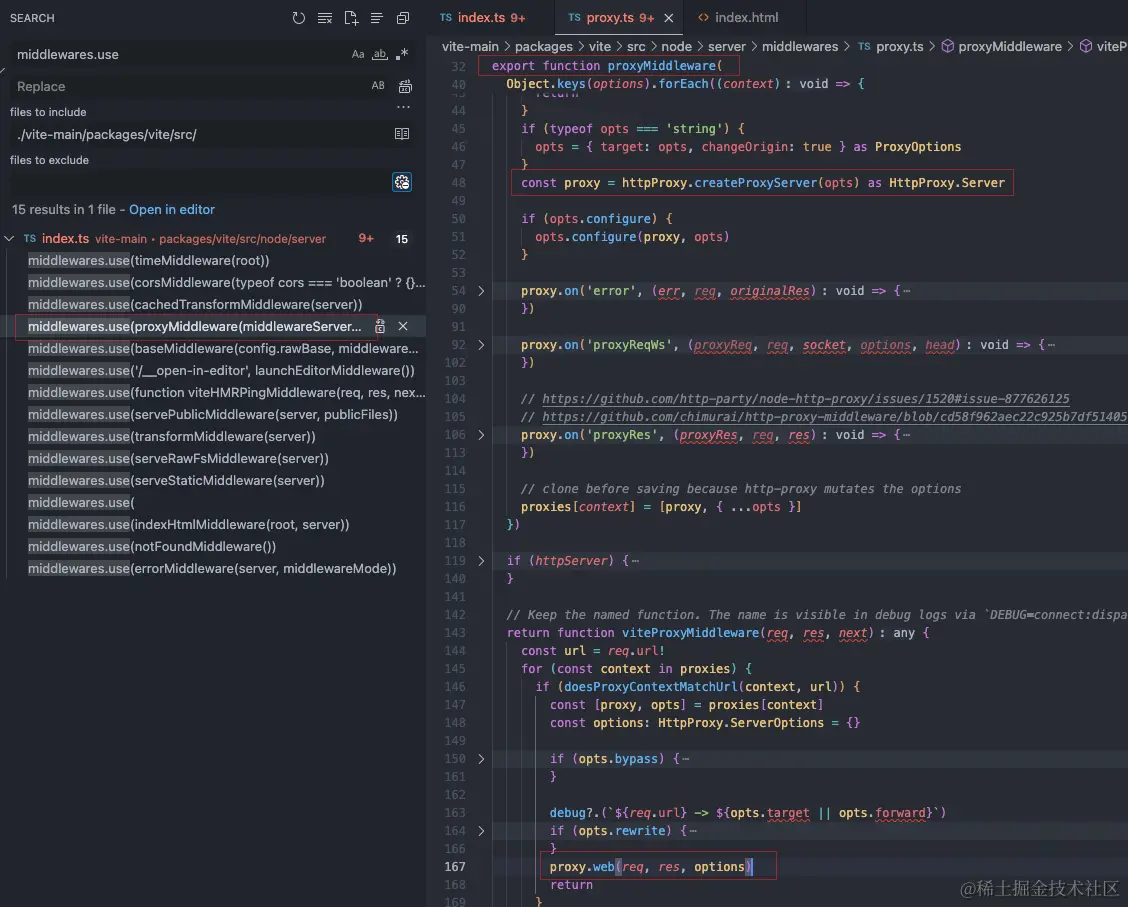Collapse all search results

tap(403, 18)
